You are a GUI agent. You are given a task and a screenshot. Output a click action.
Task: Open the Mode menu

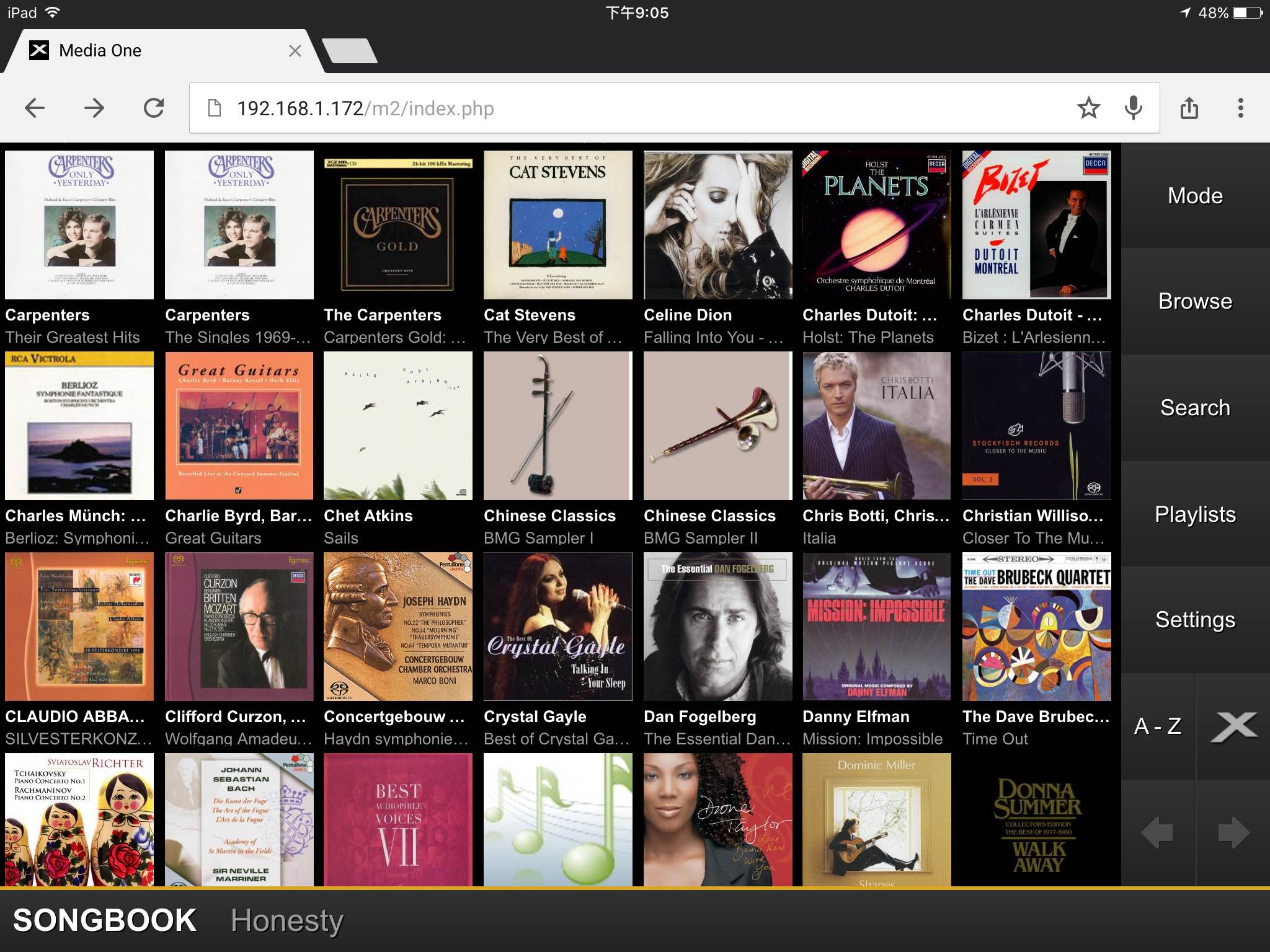coord(1195,196)
